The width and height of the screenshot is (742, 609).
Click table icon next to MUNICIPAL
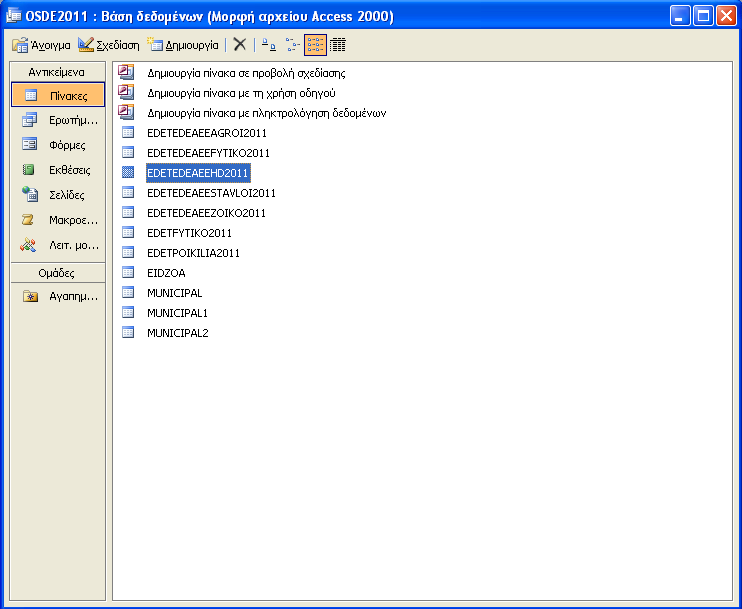[128, 292]
